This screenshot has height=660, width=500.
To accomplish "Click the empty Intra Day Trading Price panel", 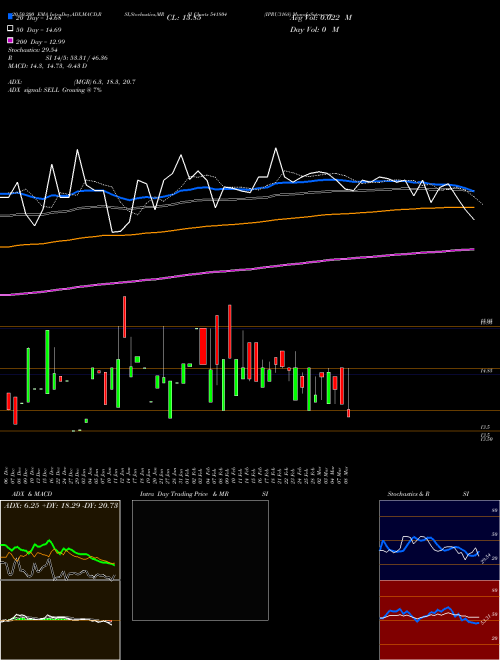I will (x=200, y=560).
